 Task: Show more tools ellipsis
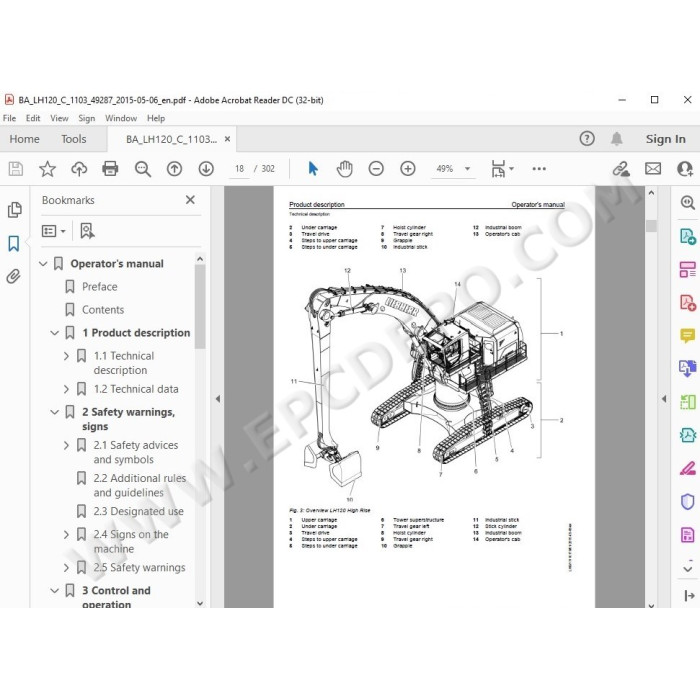point(539,169)
